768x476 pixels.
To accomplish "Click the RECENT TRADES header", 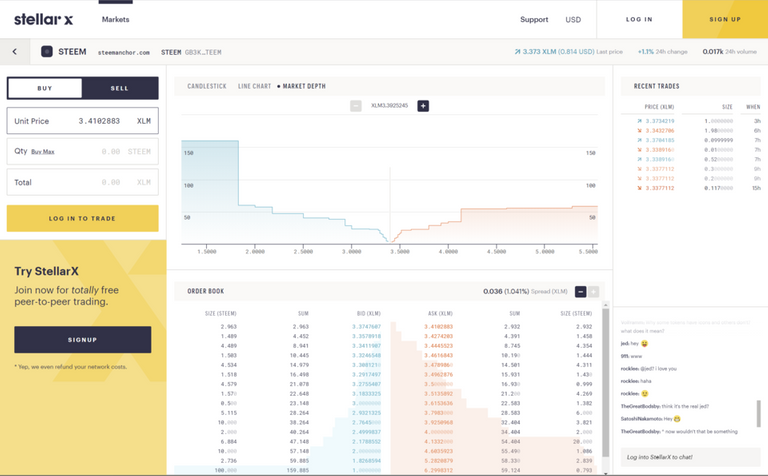I will (656, 86).
